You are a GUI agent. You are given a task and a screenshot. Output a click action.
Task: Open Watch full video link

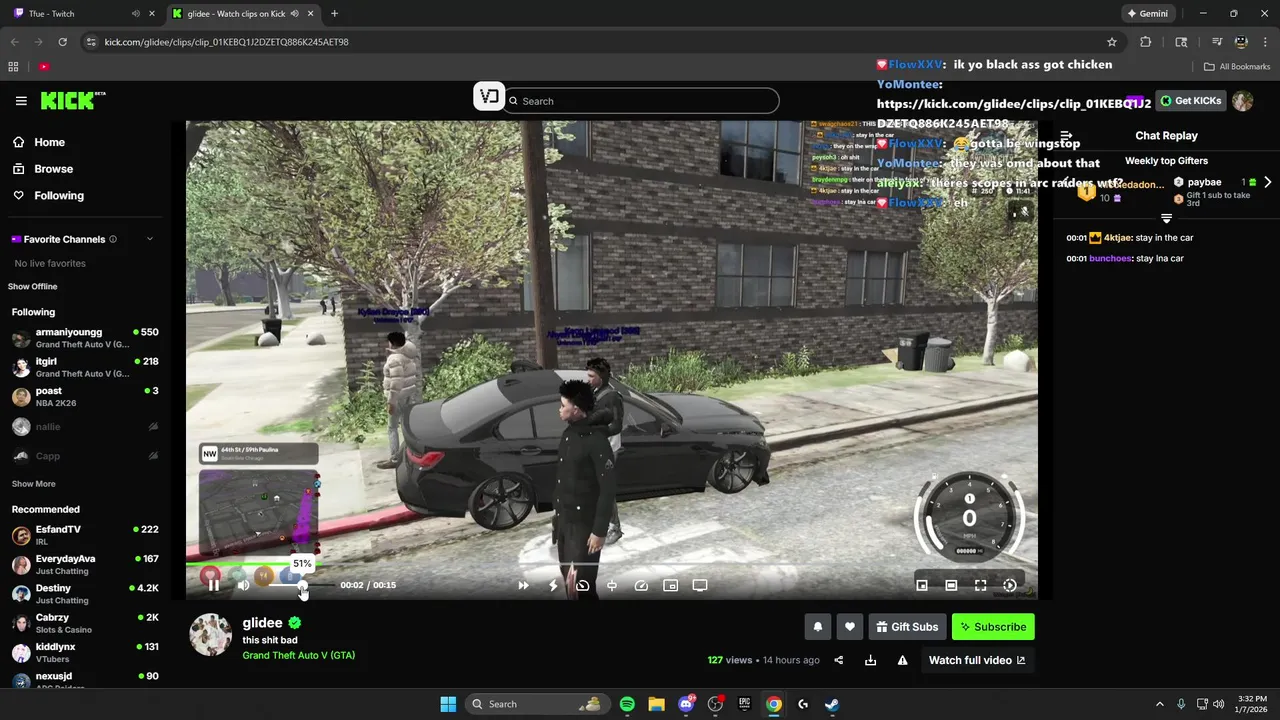click(977, 660)
